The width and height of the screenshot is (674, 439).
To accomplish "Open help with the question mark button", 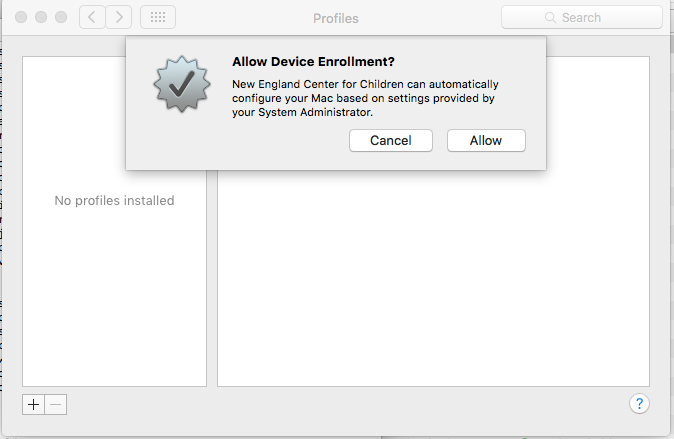I will click(x=639, y=403).
